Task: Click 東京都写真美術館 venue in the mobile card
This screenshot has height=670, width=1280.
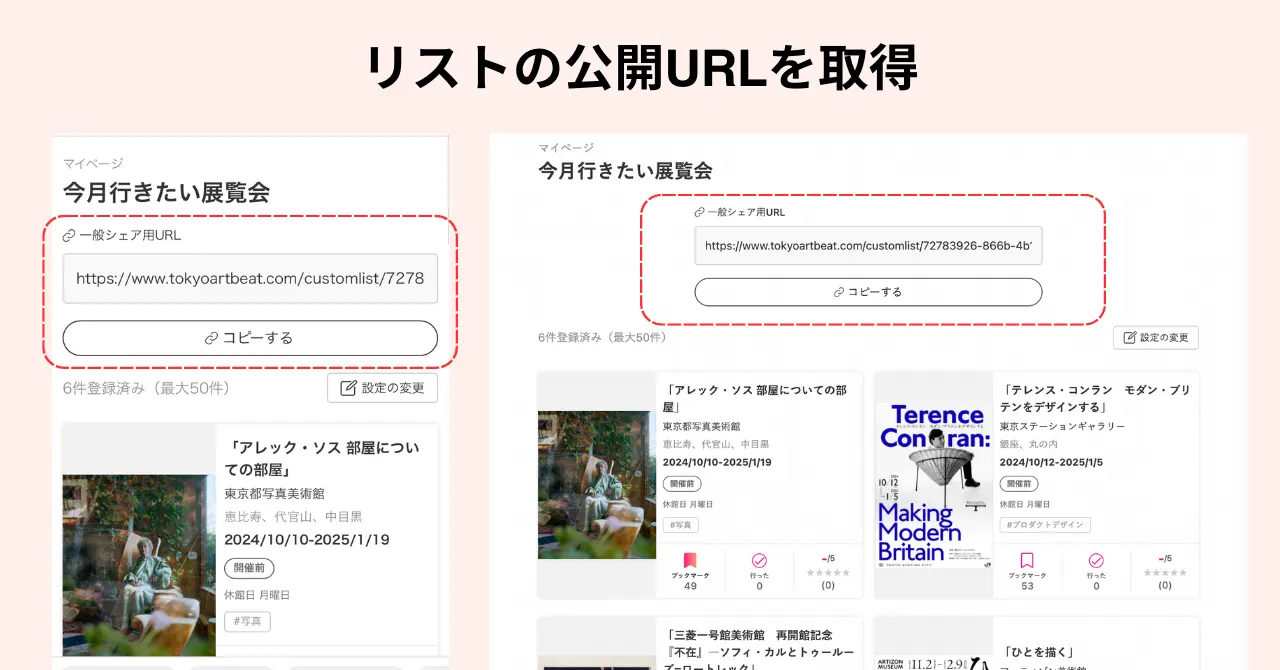Action: [x=274, y=493]
